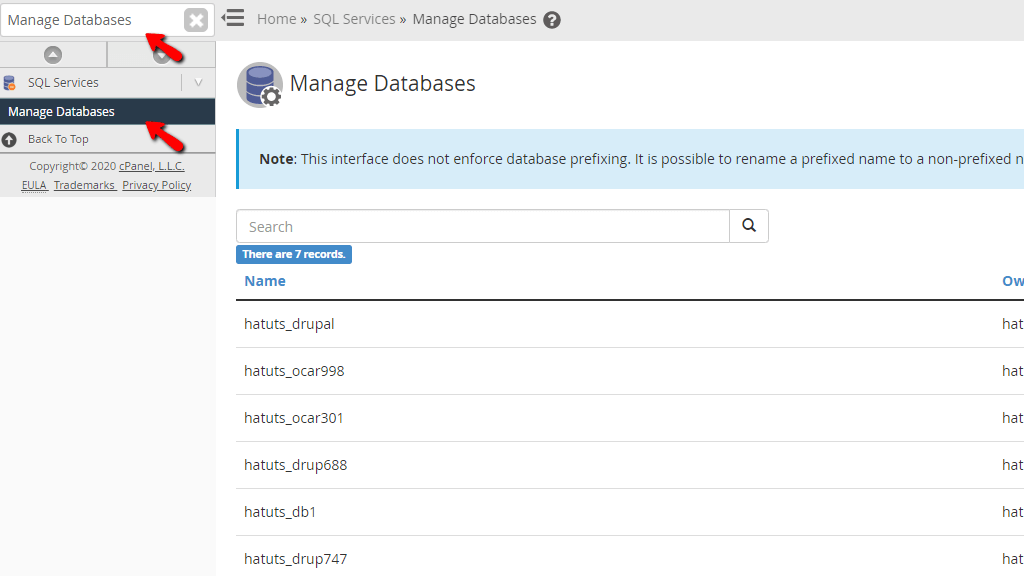Click into the database Search field
The image size is (1024, 576).
pos(483,227)
